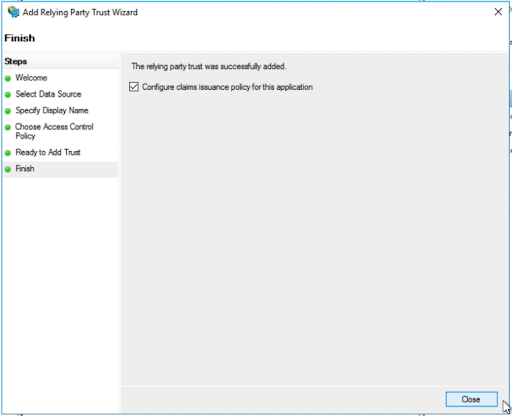Click the Close button
The width and height of the screenshot is (512, 416).
click(x=471, y=399)
